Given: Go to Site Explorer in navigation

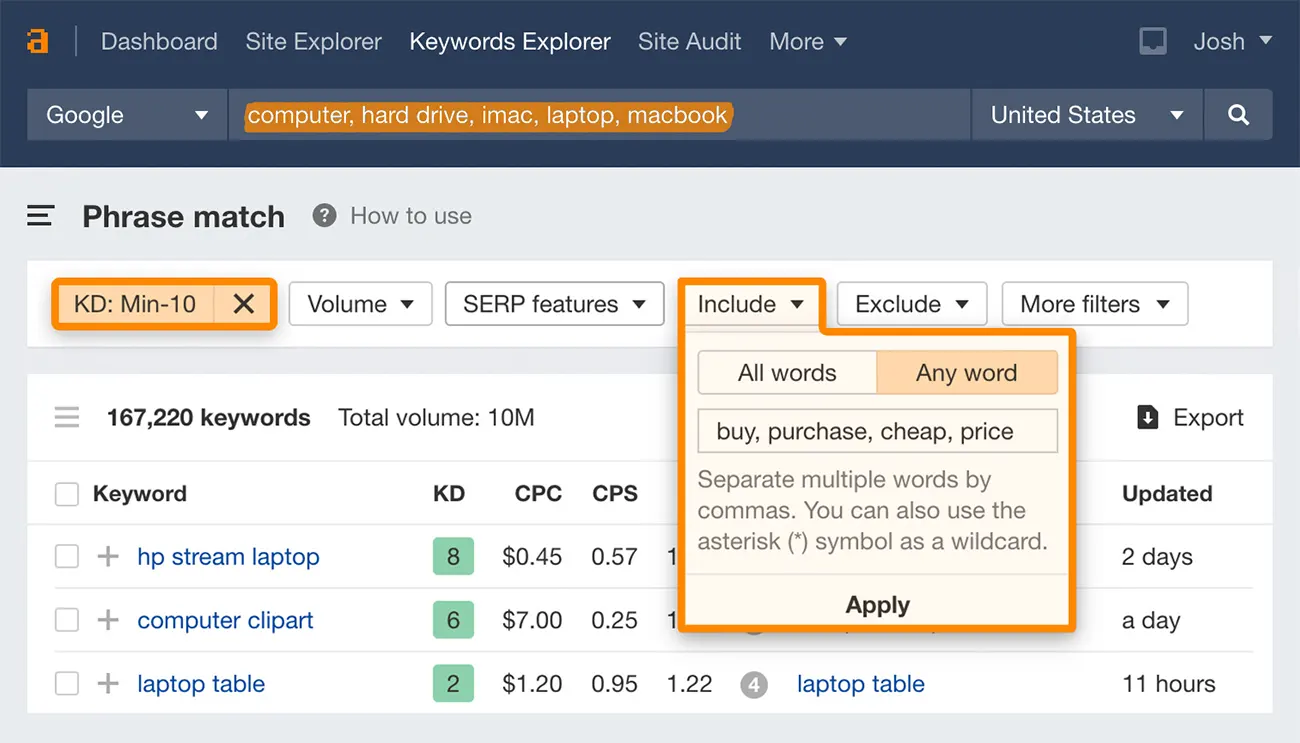Looking at the screenshot, I should (x=313, y=42).
